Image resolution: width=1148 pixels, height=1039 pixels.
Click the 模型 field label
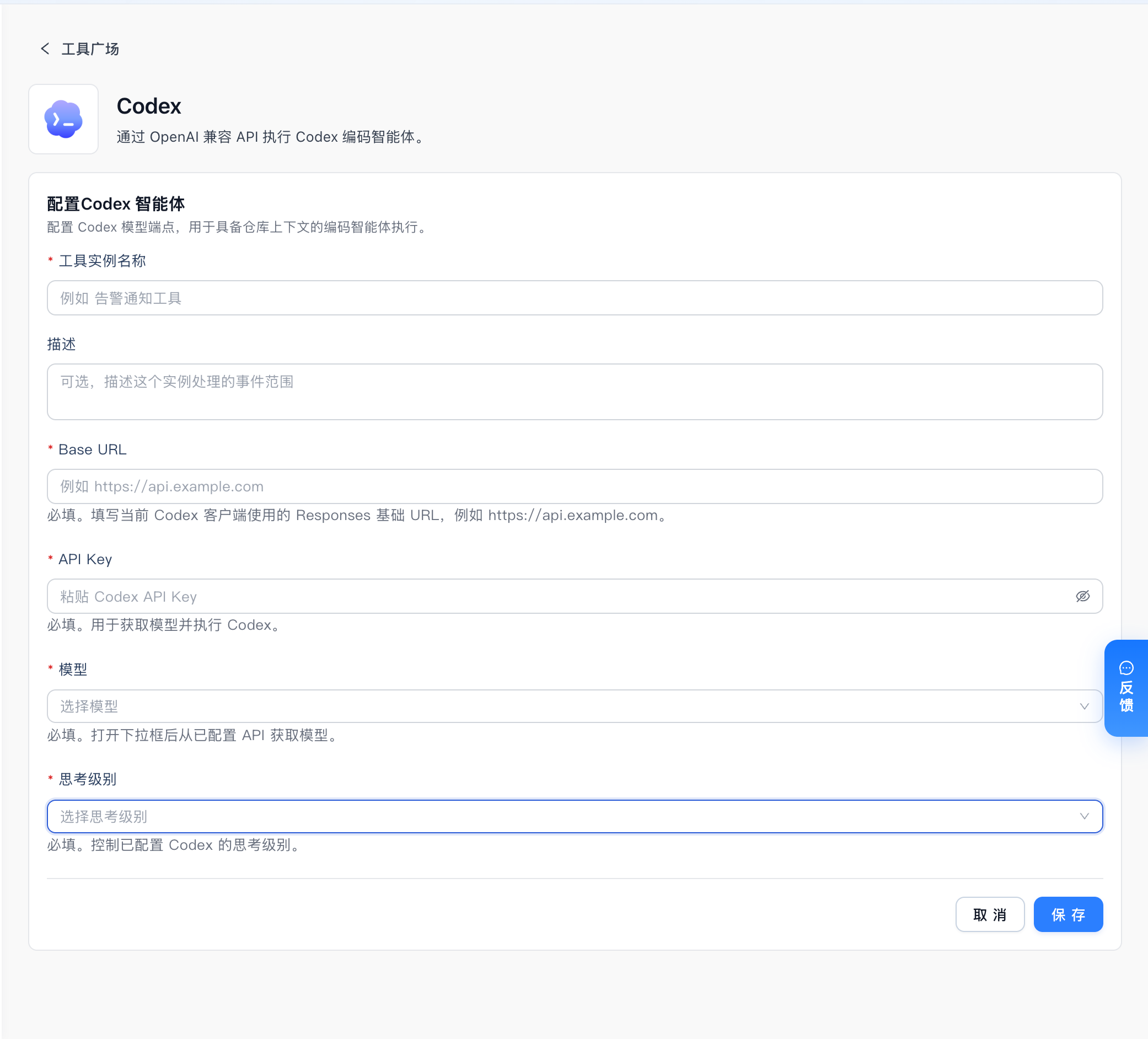(73, 670)
